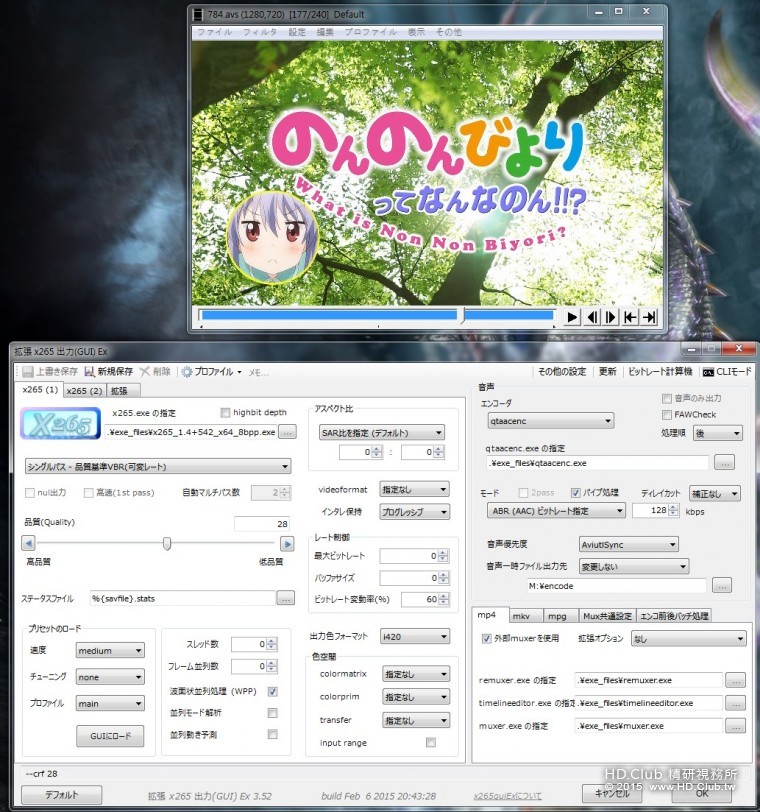Step forward one frame in preview
This screenshot has height=812, width=760.
pos(611,317)
